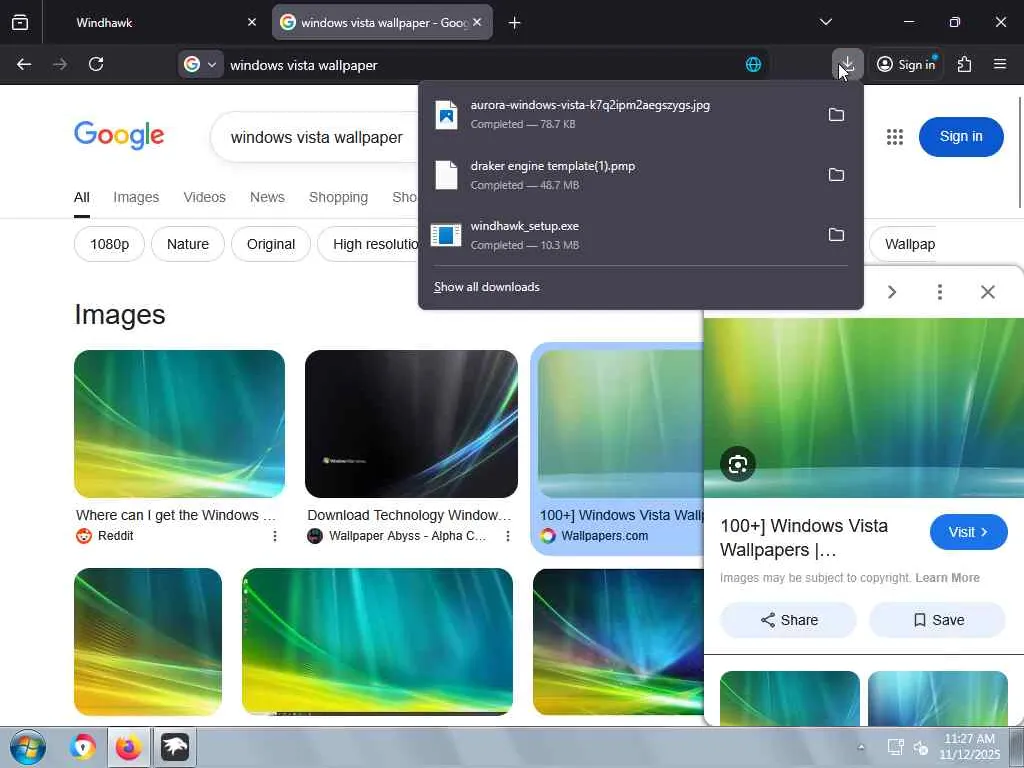Click the blue Google Sign in button
The image size is (1024, 768).
[x=961, y=136]
